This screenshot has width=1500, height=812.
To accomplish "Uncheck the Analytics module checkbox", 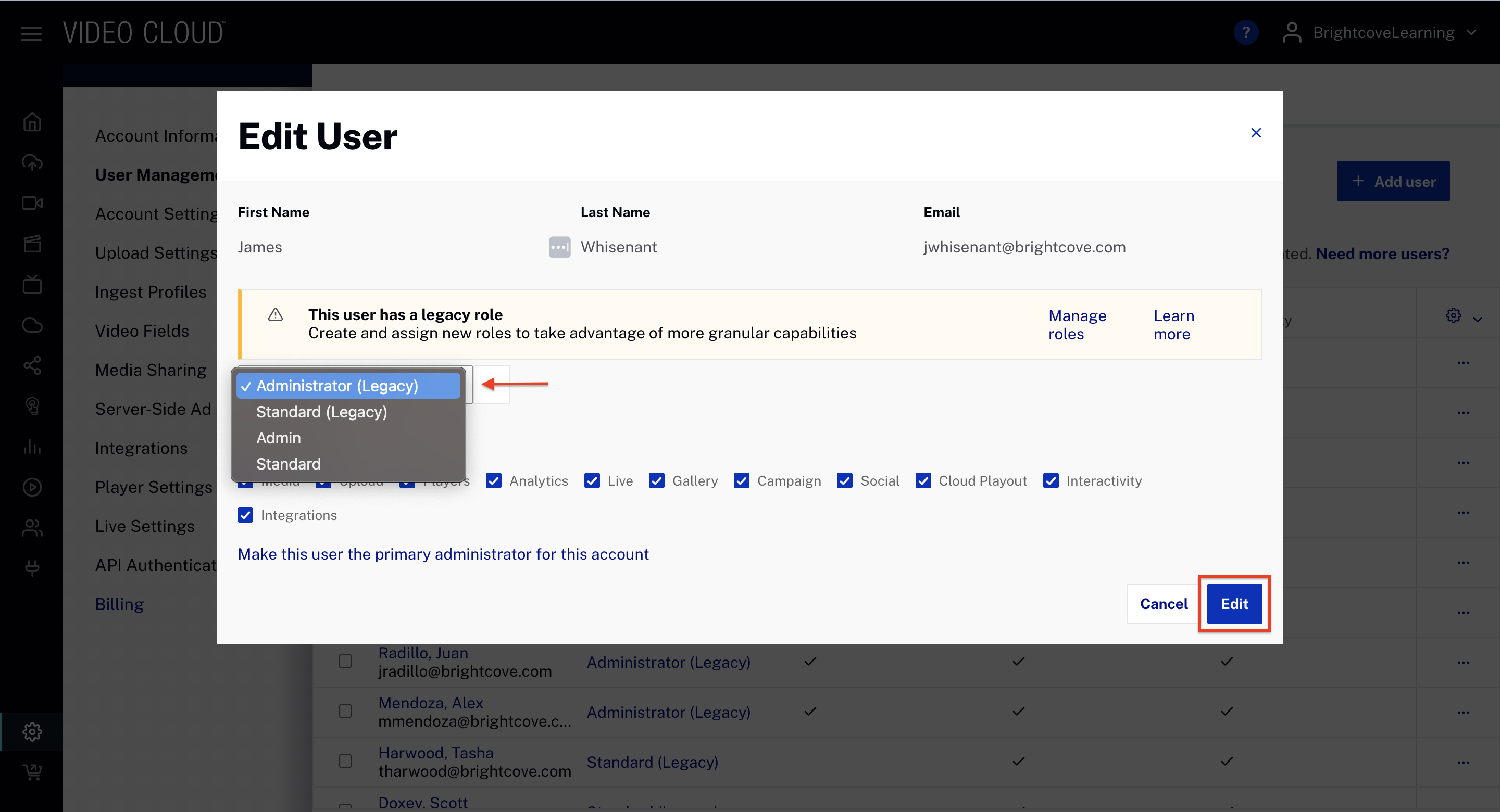I will pyautogui.click(x=494, y=480).
